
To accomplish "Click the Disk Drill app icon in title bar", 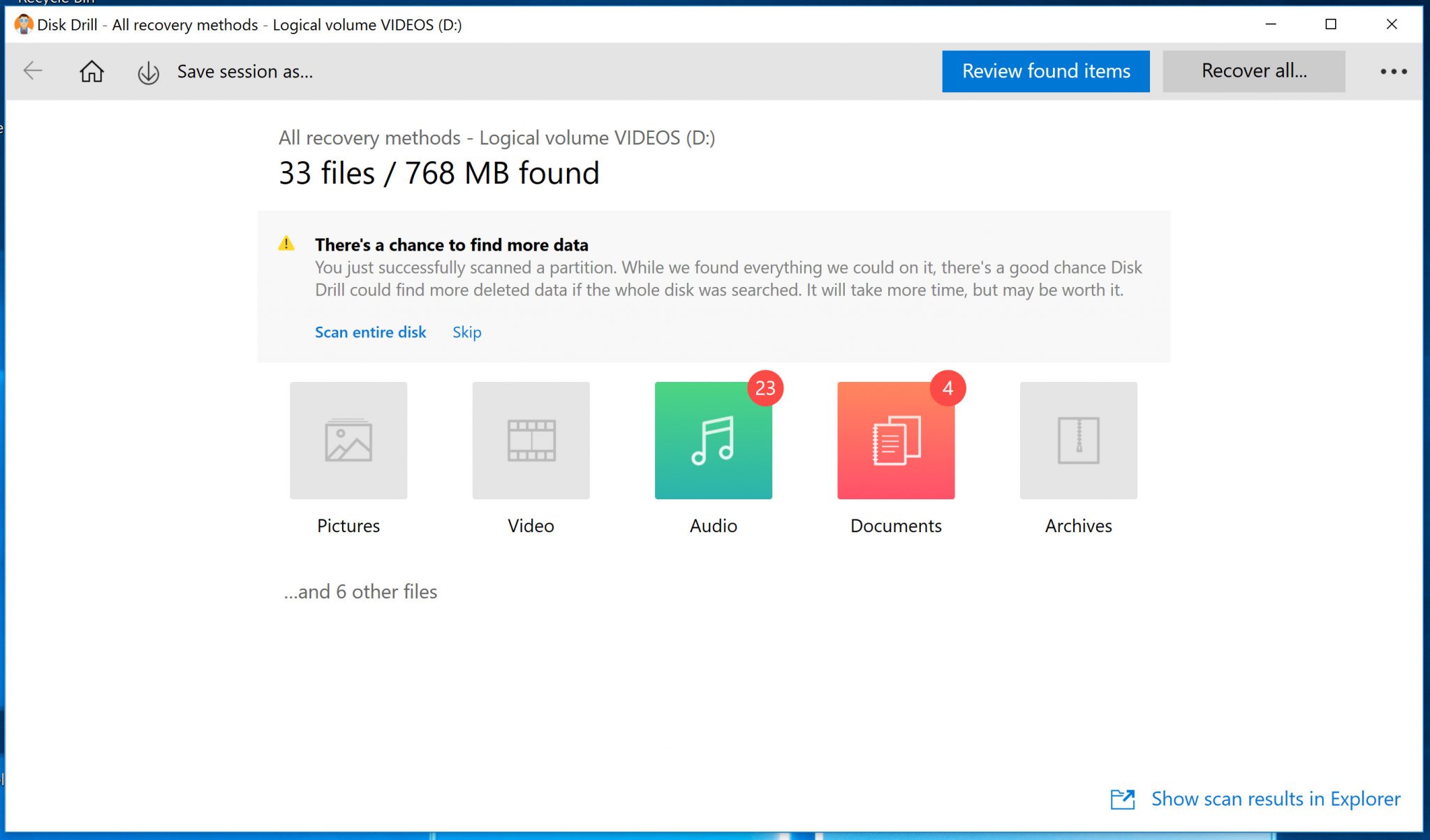I will tap(24, 24).
